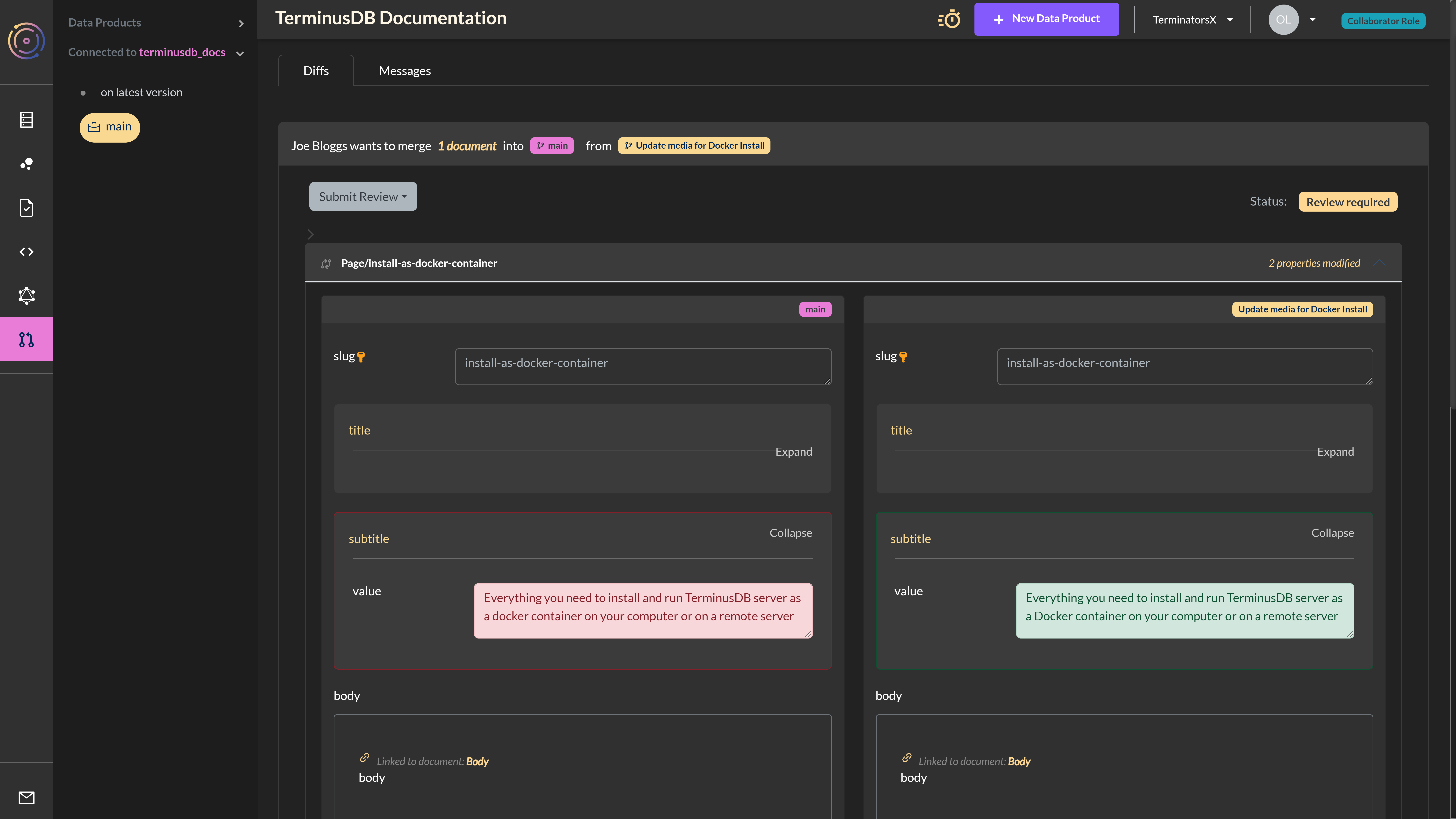
Task: Collapse the subtitle section in Update media panel
Action: [1333, 533]
